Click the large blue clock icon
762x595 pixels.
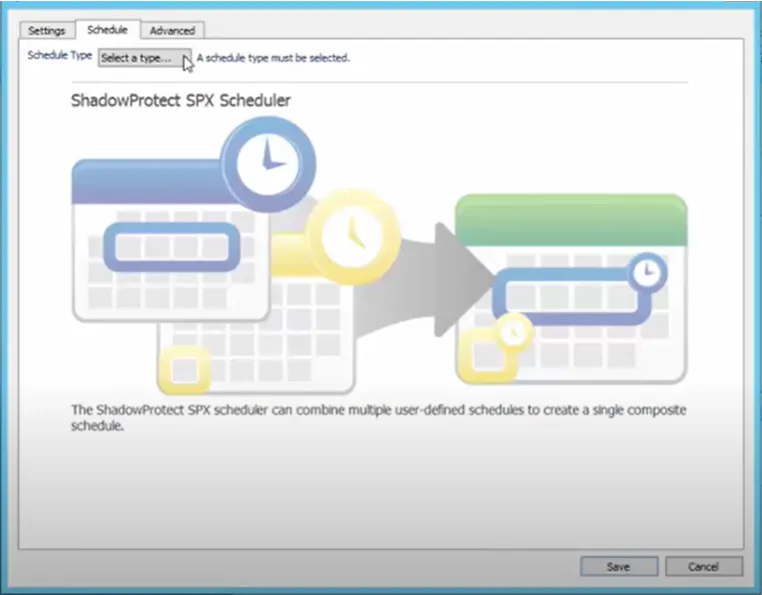(x=268, y=164)
